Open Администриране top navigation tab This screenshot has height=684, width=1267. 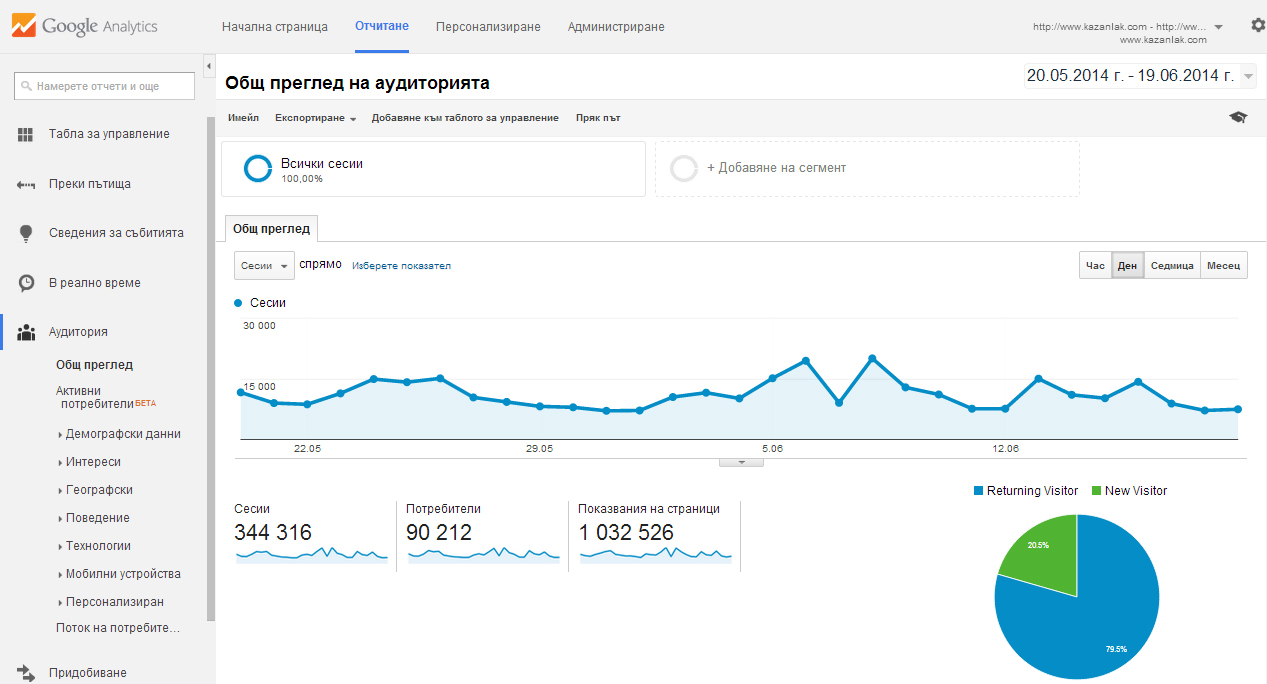(x=615, y=27)
